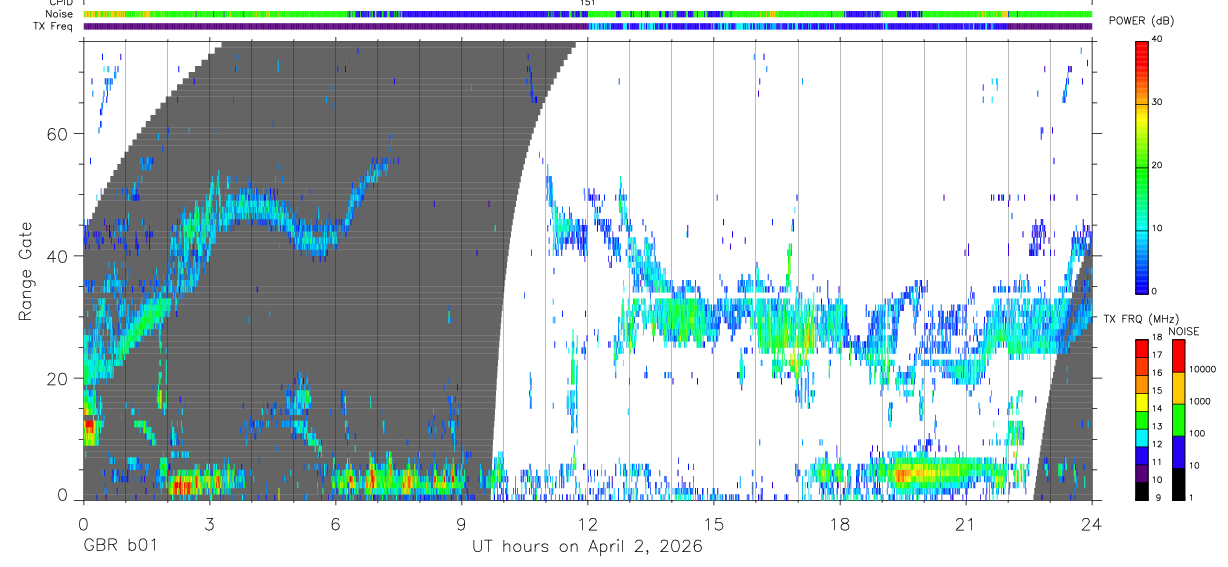Click the "15" hour tick on the time axis

point(714,523)
